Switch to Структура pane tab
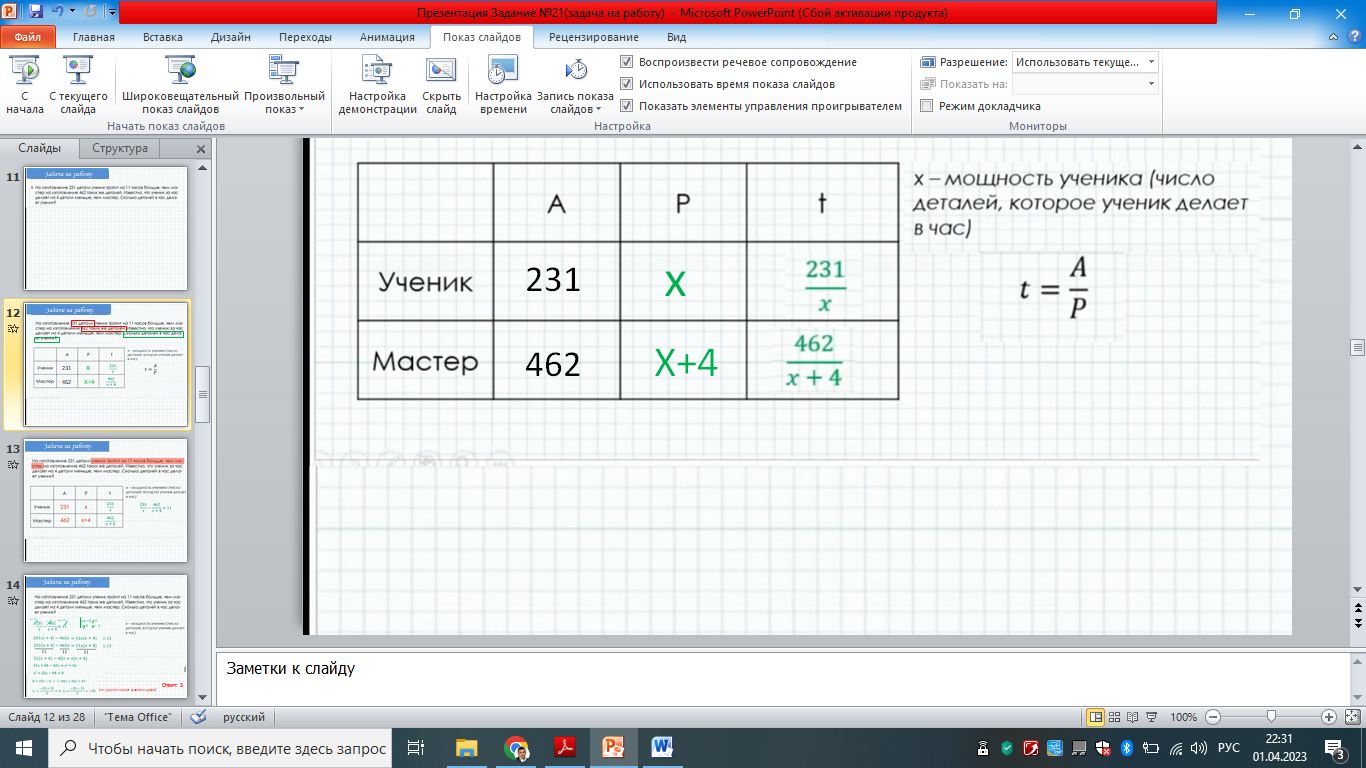The height and width of the screenshot is (768, 1366). click(120, 148)
